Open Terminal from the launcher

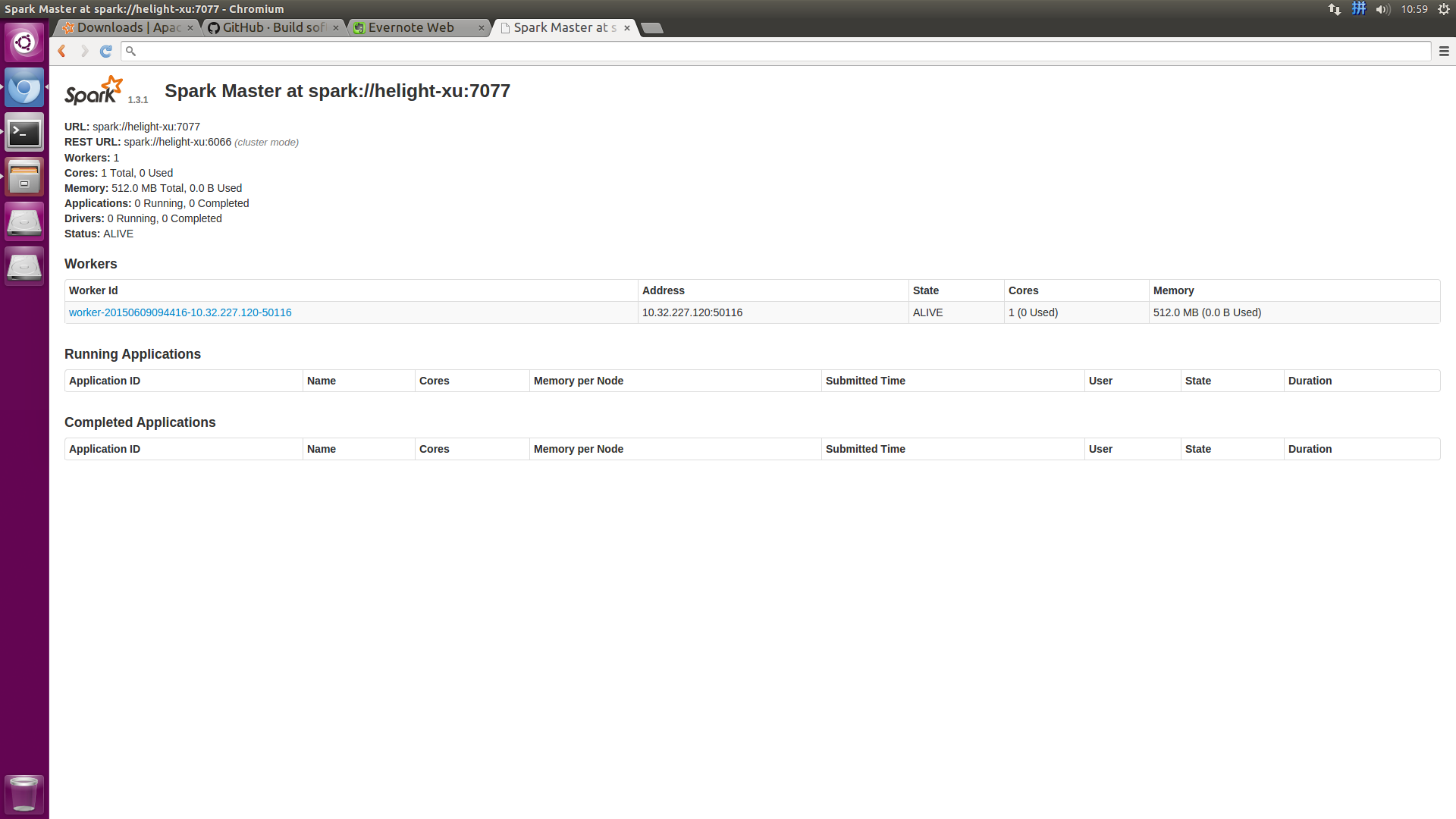pyautogui.click(x=24, y=133)
